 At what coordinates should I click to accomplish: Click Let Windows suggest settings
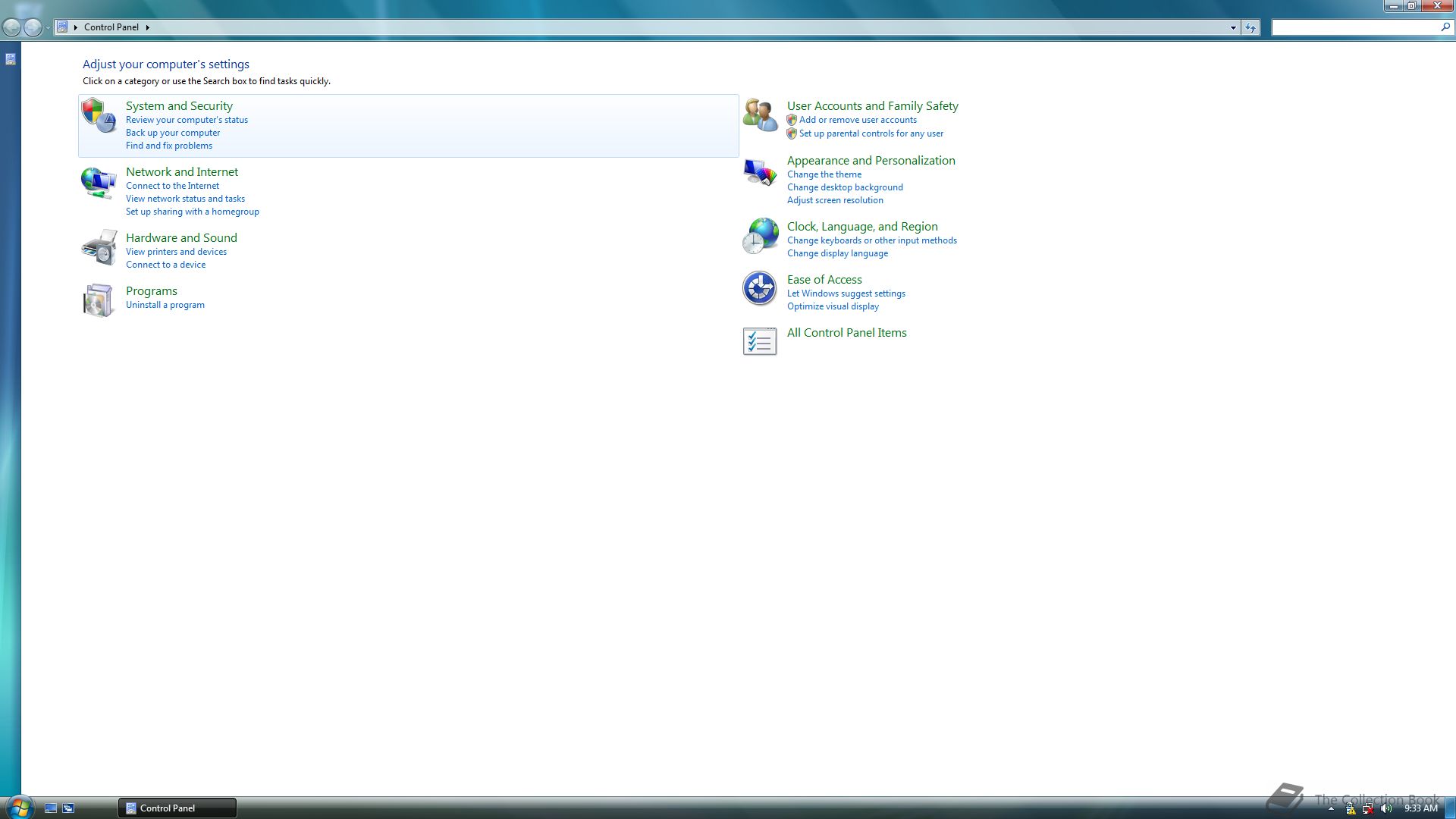(846, 293)
